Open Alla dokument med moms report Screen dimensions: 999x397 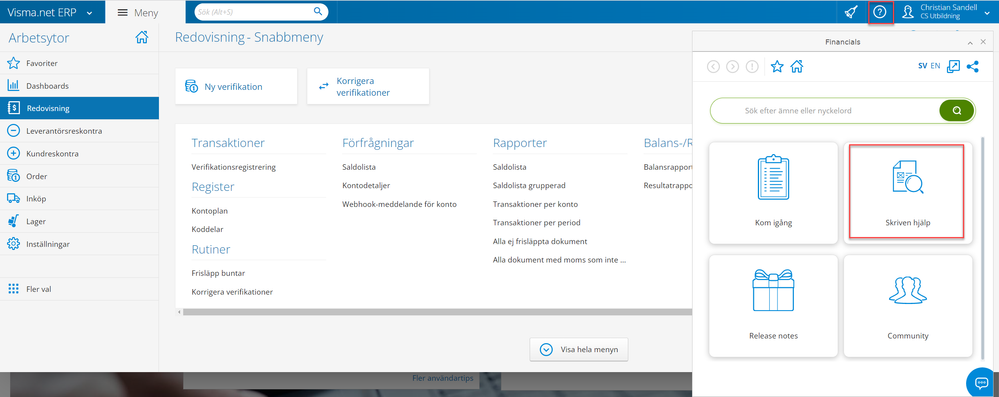(x=559, y=260)
